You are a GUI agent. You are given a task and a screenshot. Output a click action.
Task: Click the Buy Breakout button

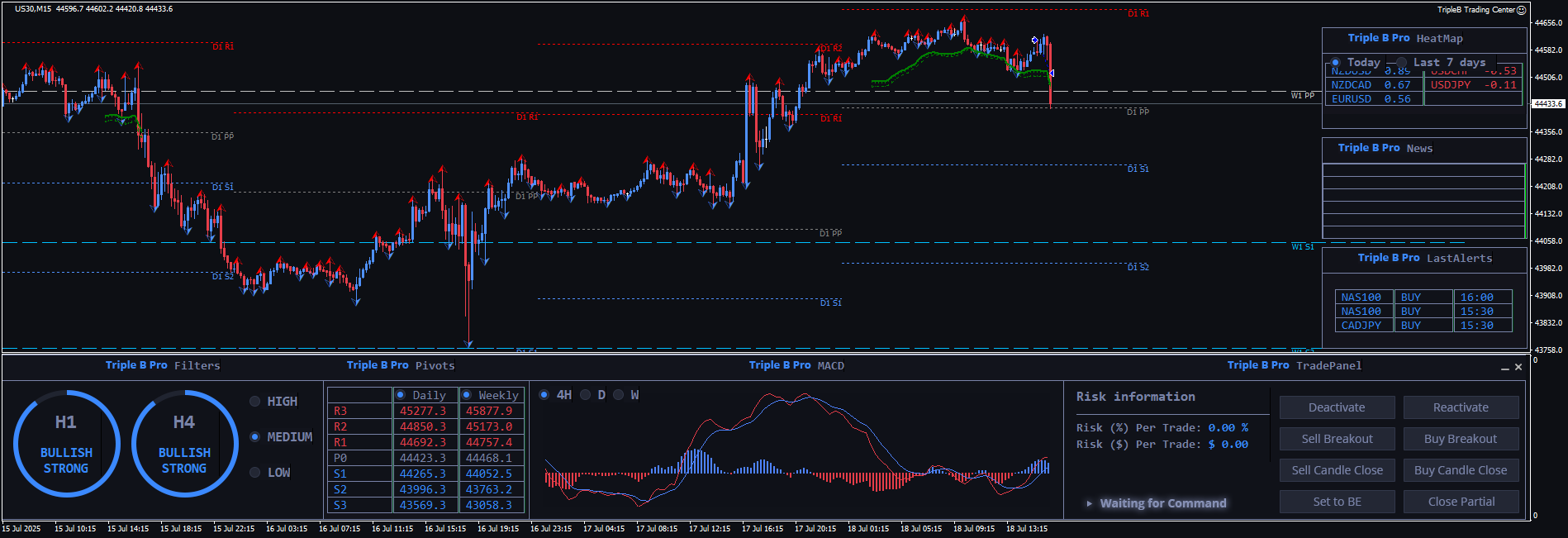pos(1461,439)
